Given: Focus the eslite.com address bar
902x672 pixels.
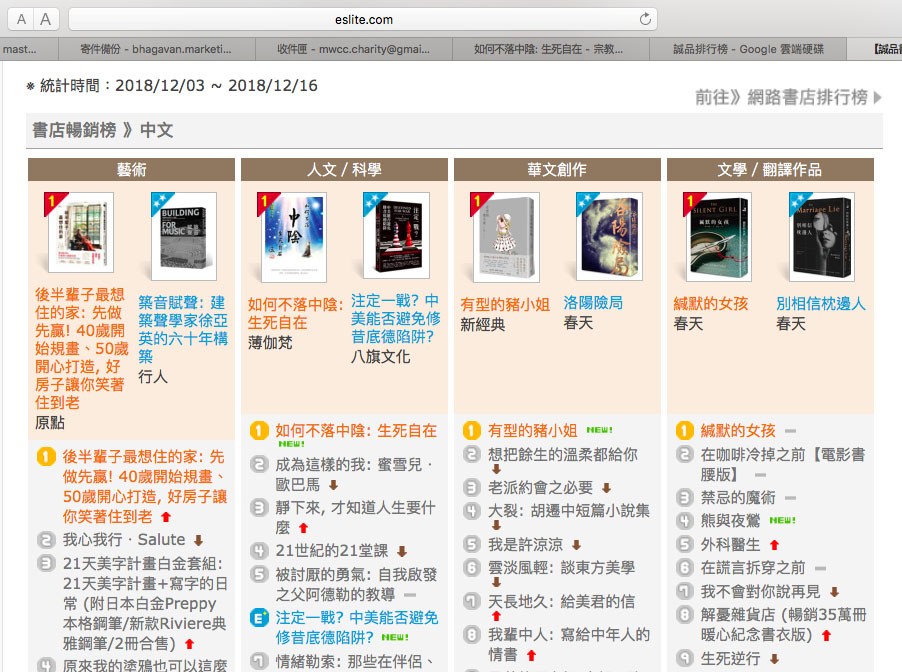Looking at the screenshot, I should pos(363,20).
